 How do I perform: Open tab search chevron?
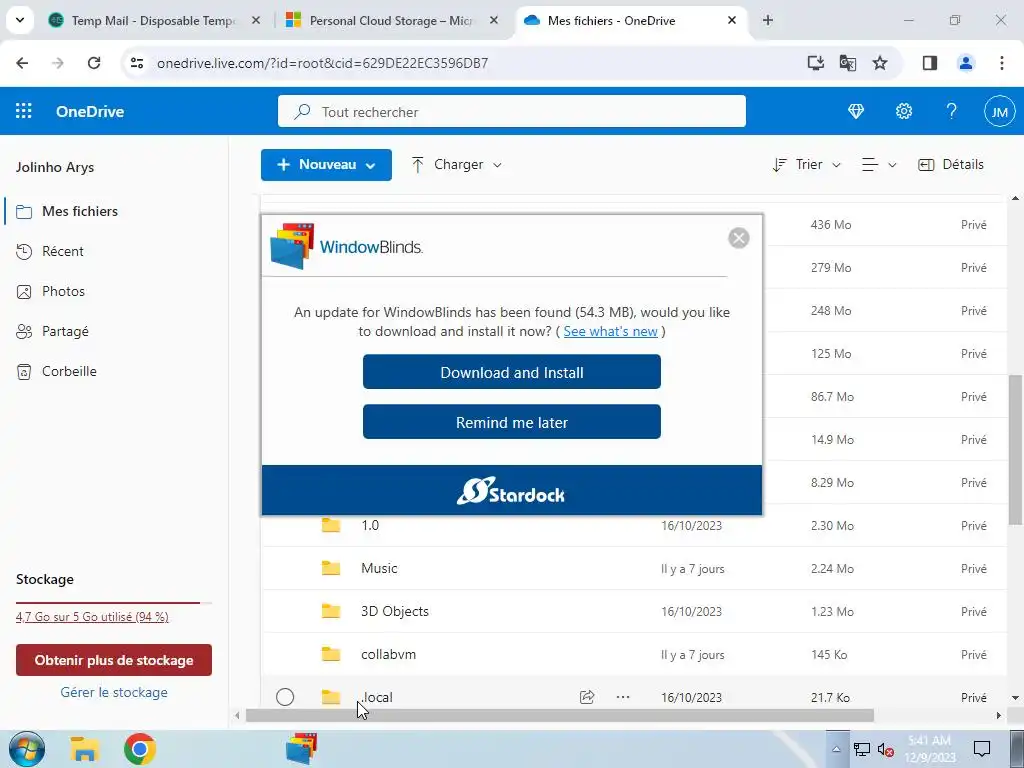[20, 20]
